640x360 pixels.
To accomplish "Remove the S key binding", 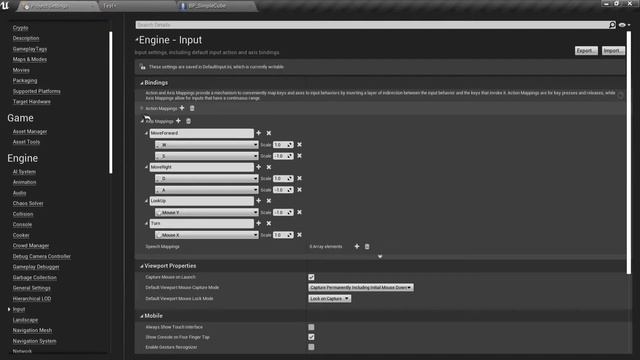I will coord(299,156).
